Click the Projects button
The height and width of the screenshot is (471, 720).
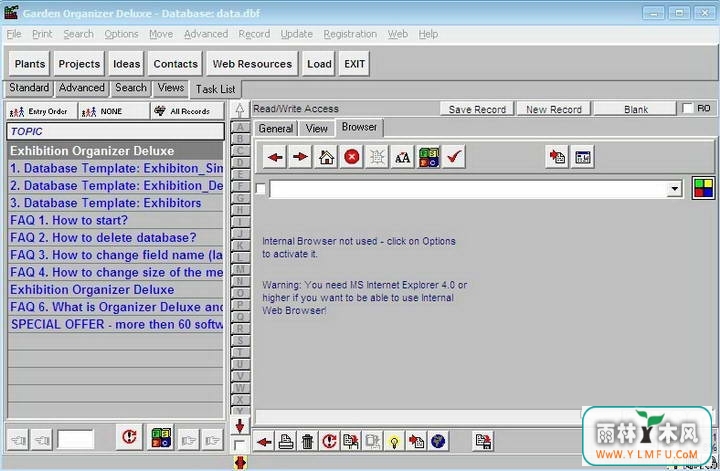pos(79,64)
